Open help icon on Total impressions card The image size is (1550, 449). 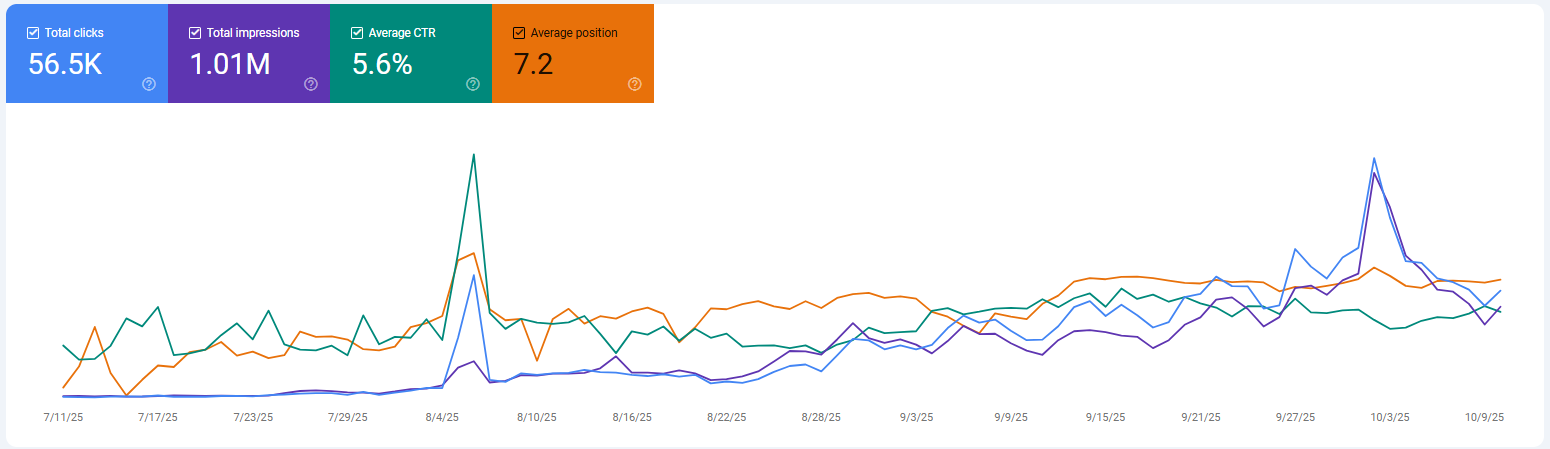coord(311,84)
